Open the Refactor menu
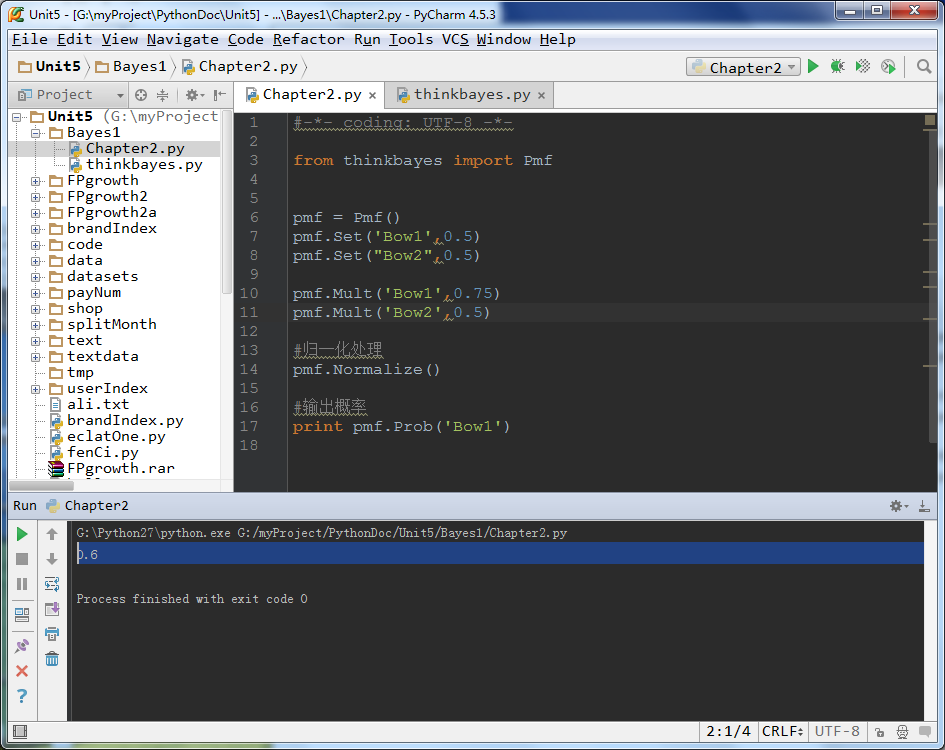Screen dimensions: 945x750 [309, 39]
